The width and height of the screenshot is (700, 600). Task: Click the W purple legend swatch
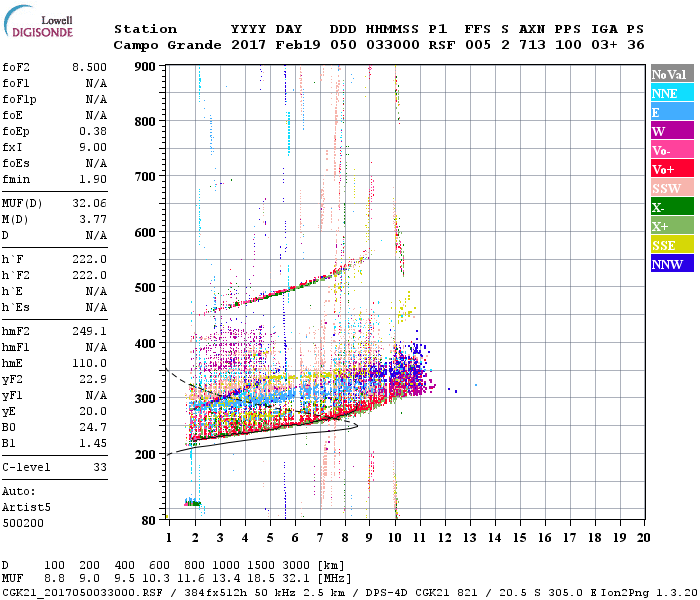[672, 131]
